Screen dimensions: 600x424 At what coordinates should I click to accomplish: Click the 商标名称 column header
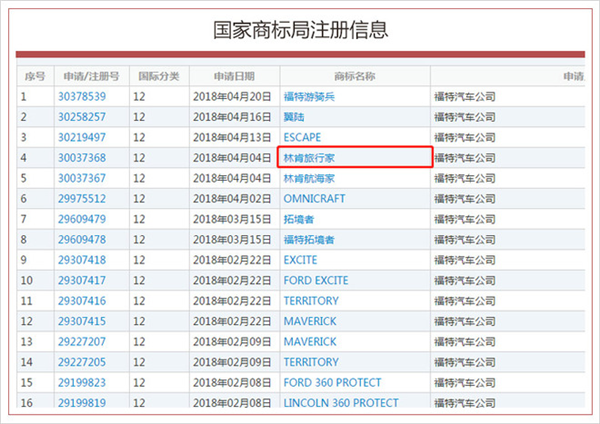tap(355, 76)
